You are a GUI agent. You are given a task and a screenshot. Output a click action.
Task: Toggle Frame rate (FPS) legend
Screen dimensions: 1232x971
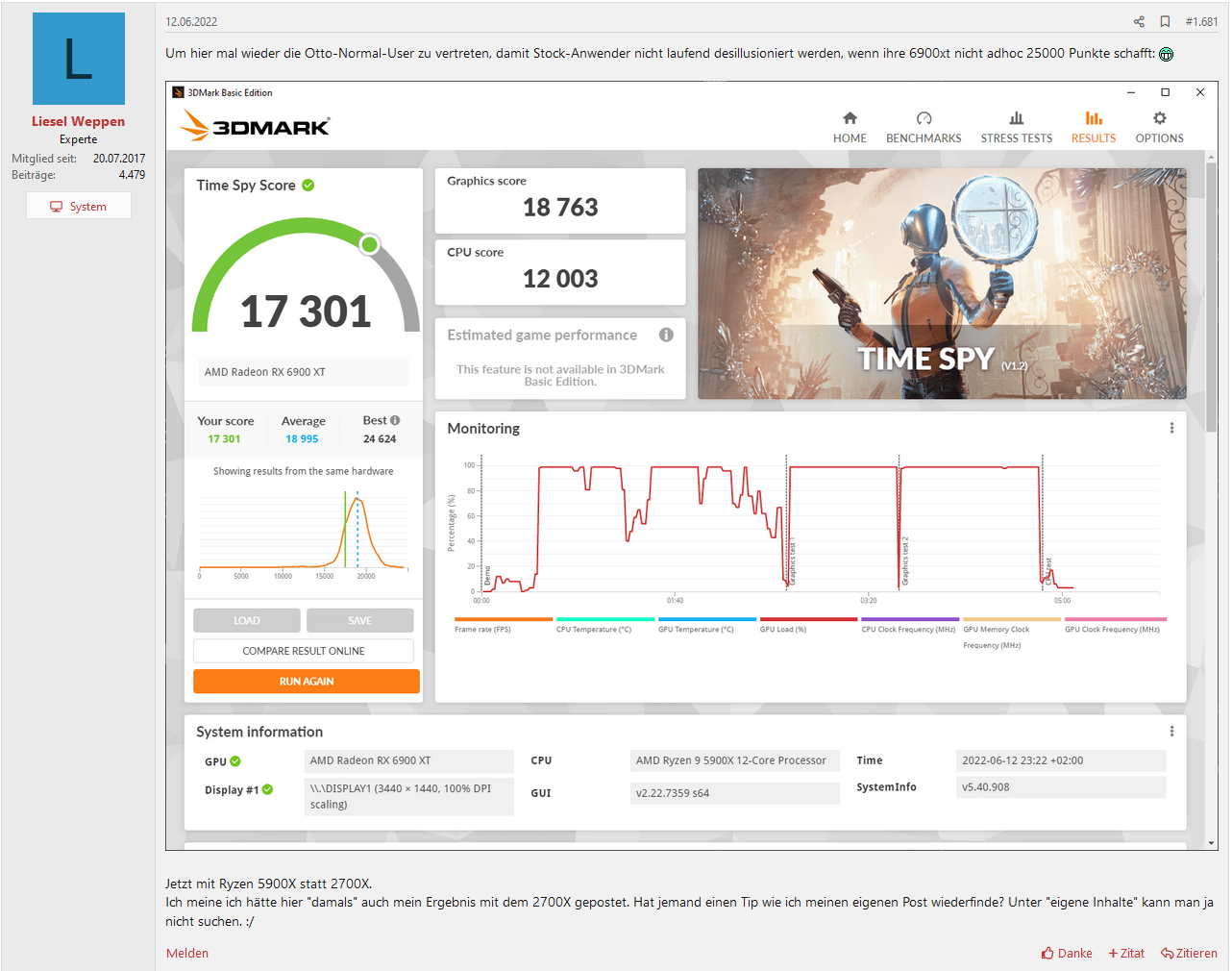point(503,625)
